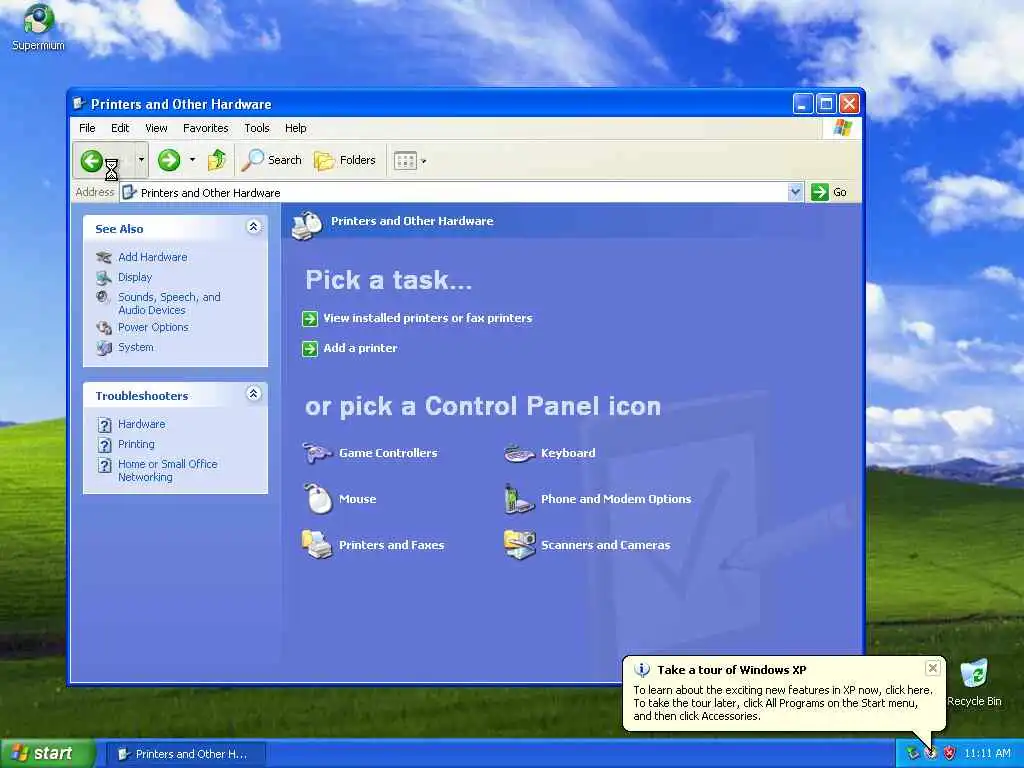Click the Printing troubleshooter help icon
1024x768 pixels.
pyautogui.click(x=104, y=445)
